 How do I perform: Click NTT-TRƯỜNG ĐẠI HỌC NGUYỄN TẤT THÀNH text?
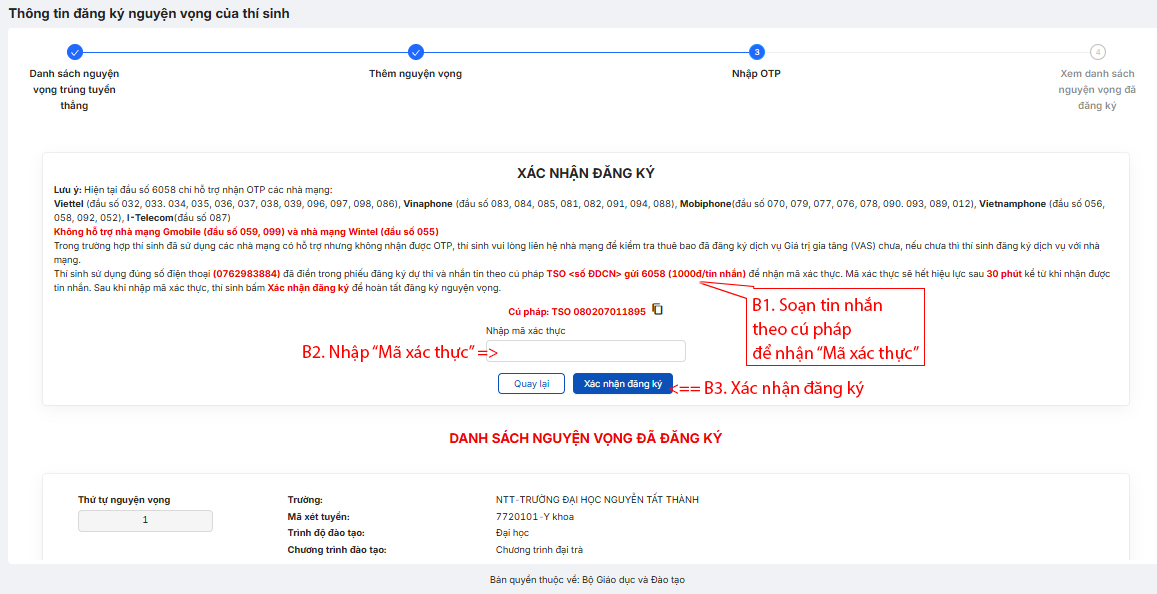[597, 500]
